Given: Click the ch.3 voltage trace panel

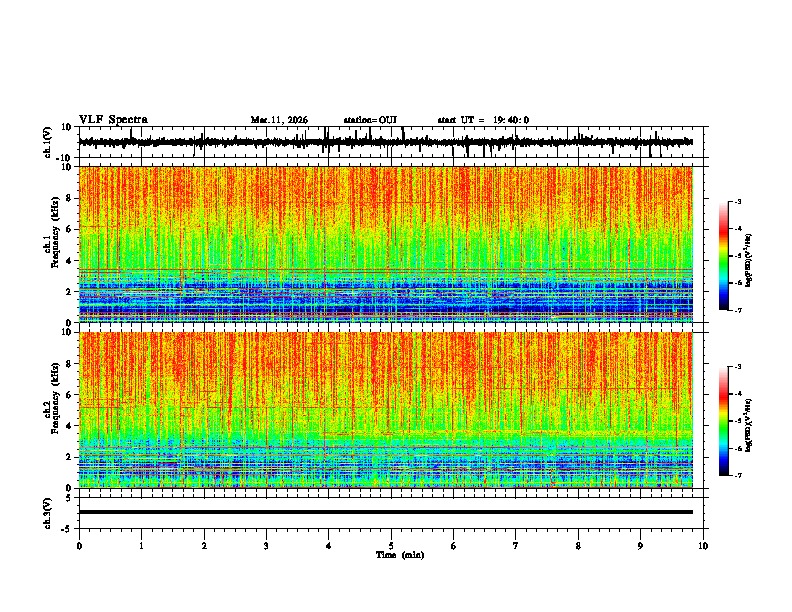Looking at the screenshot, I should (390, 513).
